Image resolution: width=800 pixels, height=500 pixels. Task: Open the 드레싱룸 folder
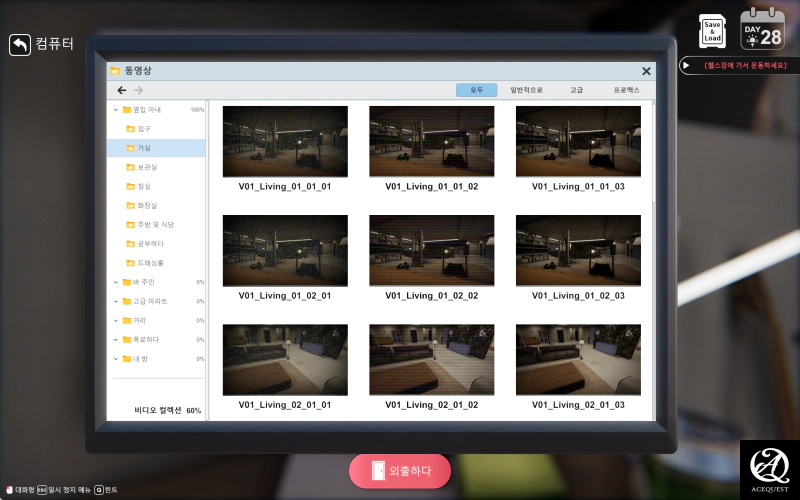pyautogui.click(x=150, y=262)
